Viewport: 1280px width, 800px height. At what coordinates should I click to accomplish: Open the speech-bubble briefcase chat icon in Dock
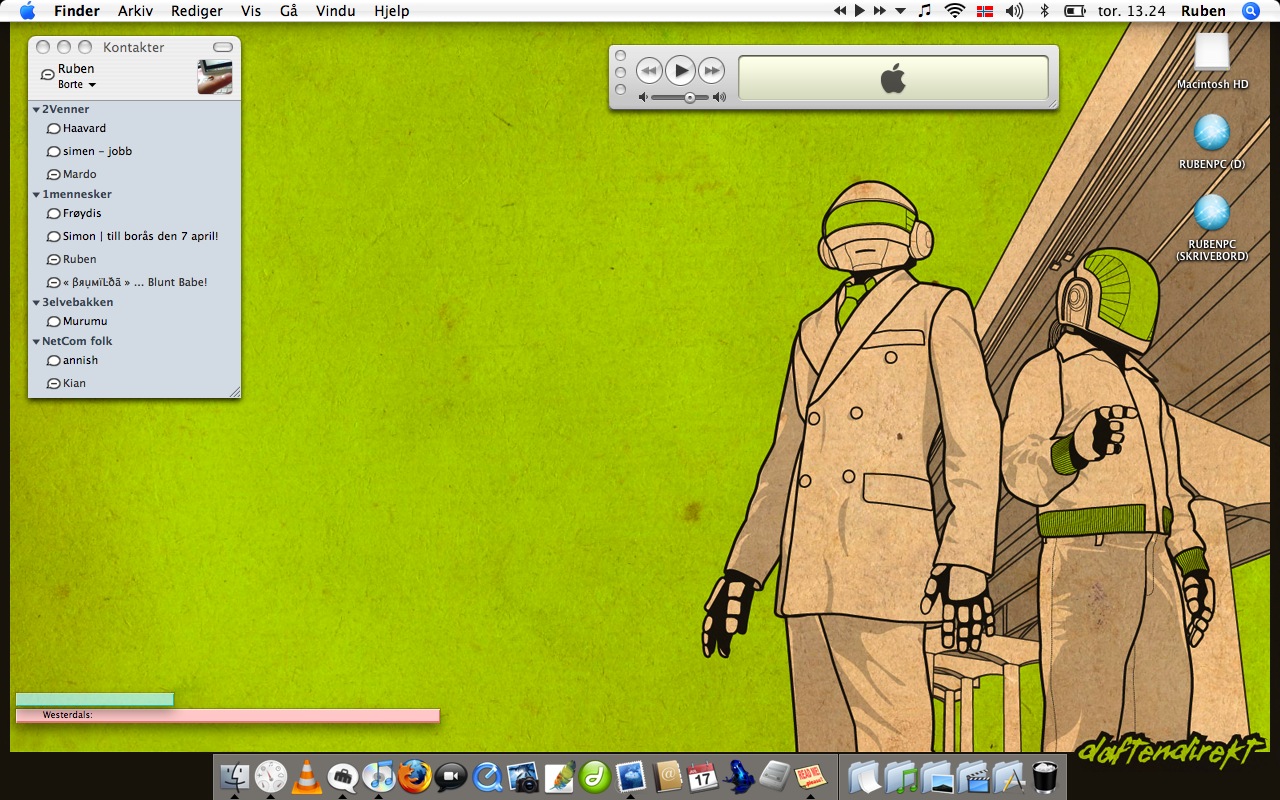342,776
